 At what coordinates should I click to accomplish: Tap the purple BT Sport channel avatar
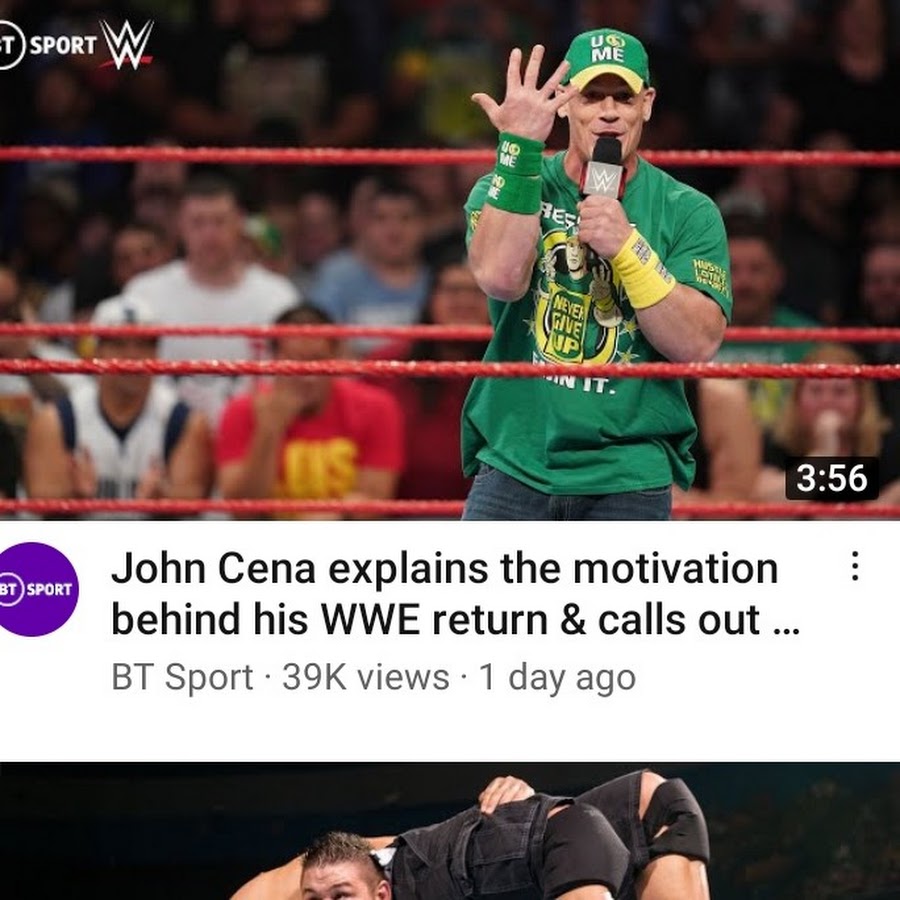34,589
